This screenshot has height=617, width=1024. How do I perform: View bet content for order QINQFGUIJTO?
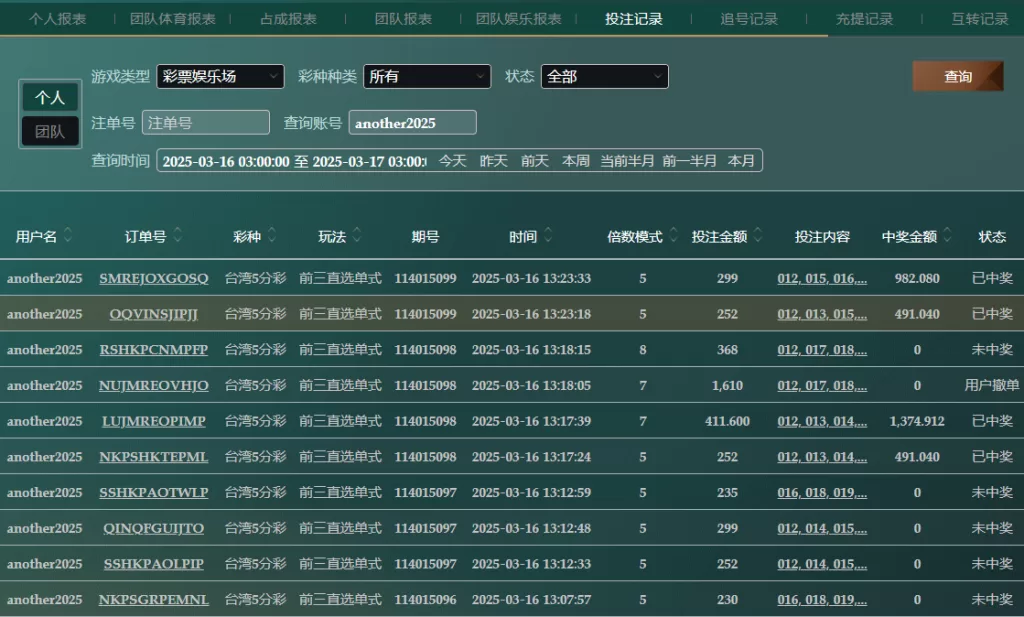(x=822, y=528)
